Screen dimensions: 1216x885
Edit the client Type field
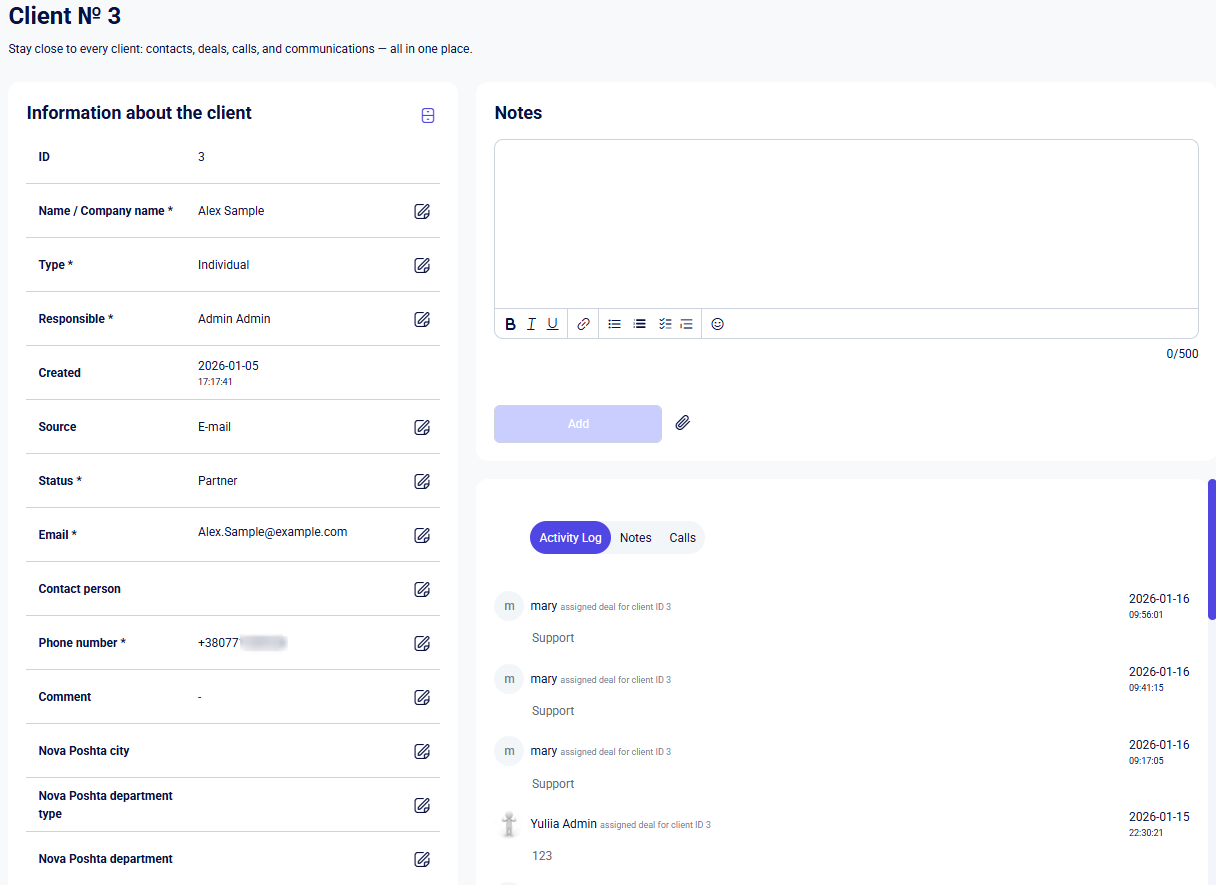[x=422, y=265]
